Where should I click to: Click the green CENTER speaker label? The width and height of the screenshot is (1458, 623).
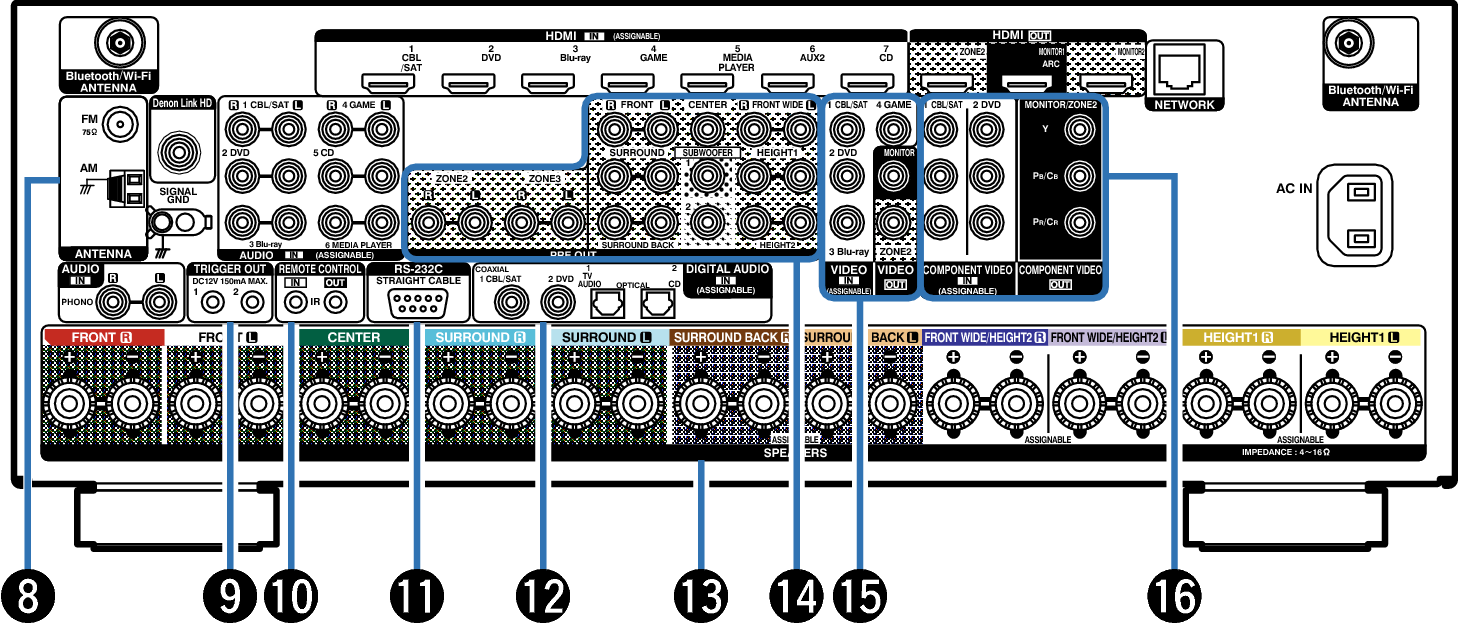[354, 338]
